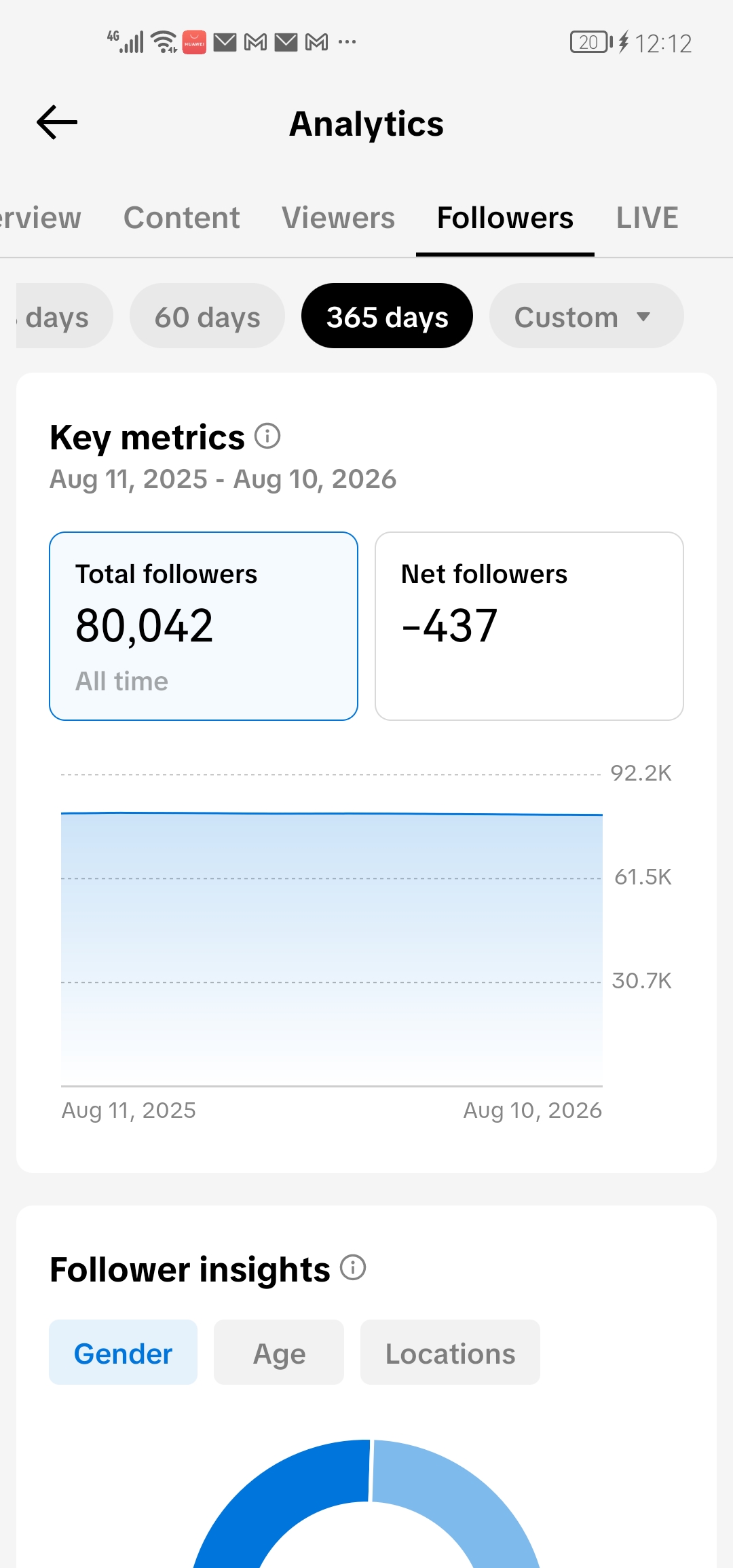Select the 60 days range chip

point(207,316)
